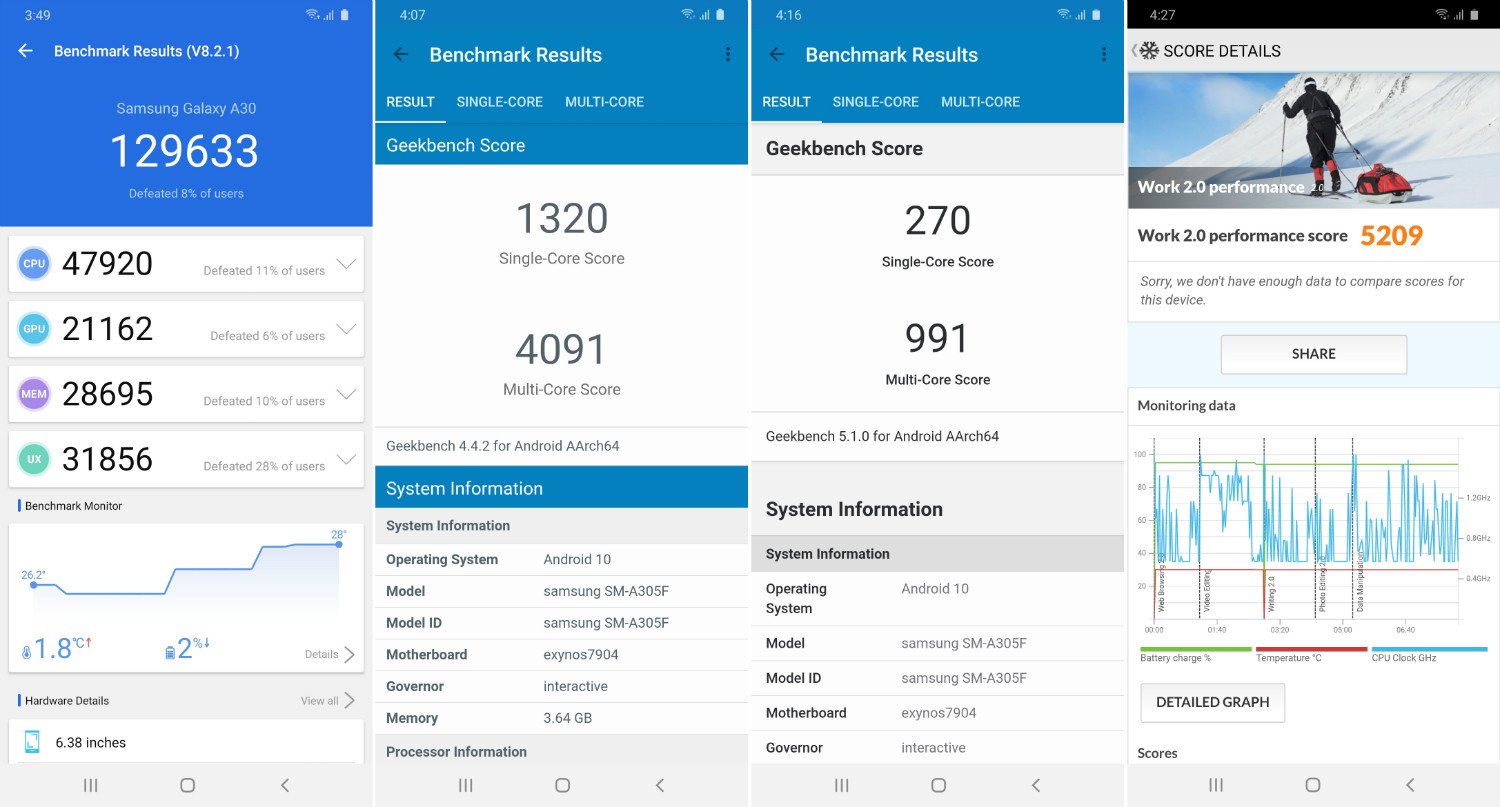This screenshot has height=807, width=1500.
Task: Tap the GPU badge icon beside 21162
Action: click(x=34, y=329)
